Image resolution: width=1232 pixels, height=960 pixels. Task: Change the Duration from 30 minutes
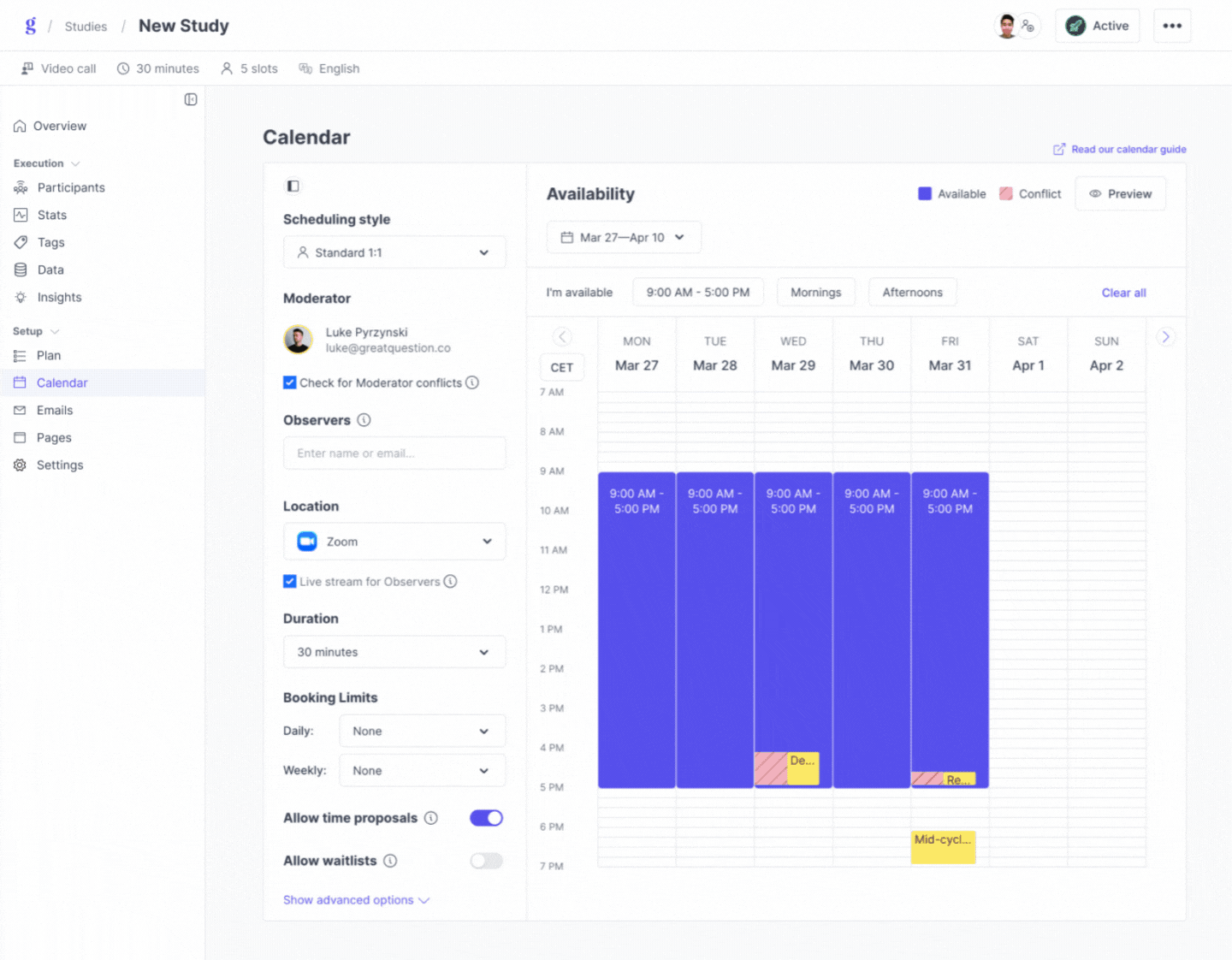tap(394, 652)
